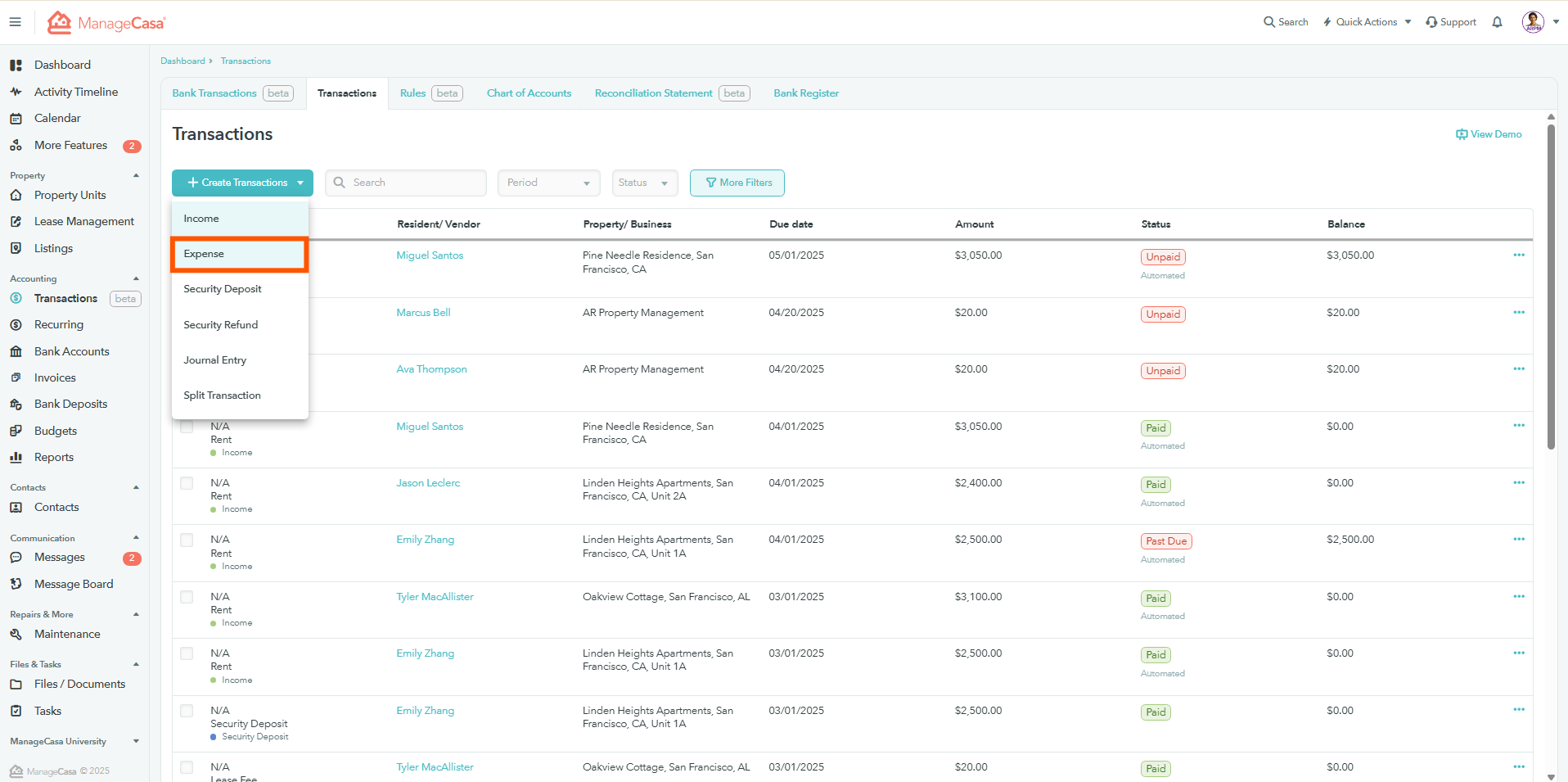Click the Files / Documents folder icon
The height and width of the screenshot is (782, 1568).
pyautogui.click(x=16, y=685)
